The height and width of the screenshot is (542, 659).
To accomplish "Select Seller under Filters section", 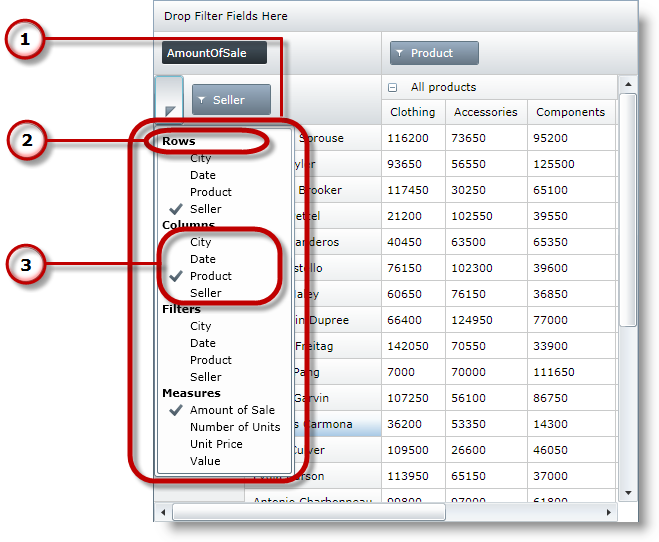I will [205, 377].
